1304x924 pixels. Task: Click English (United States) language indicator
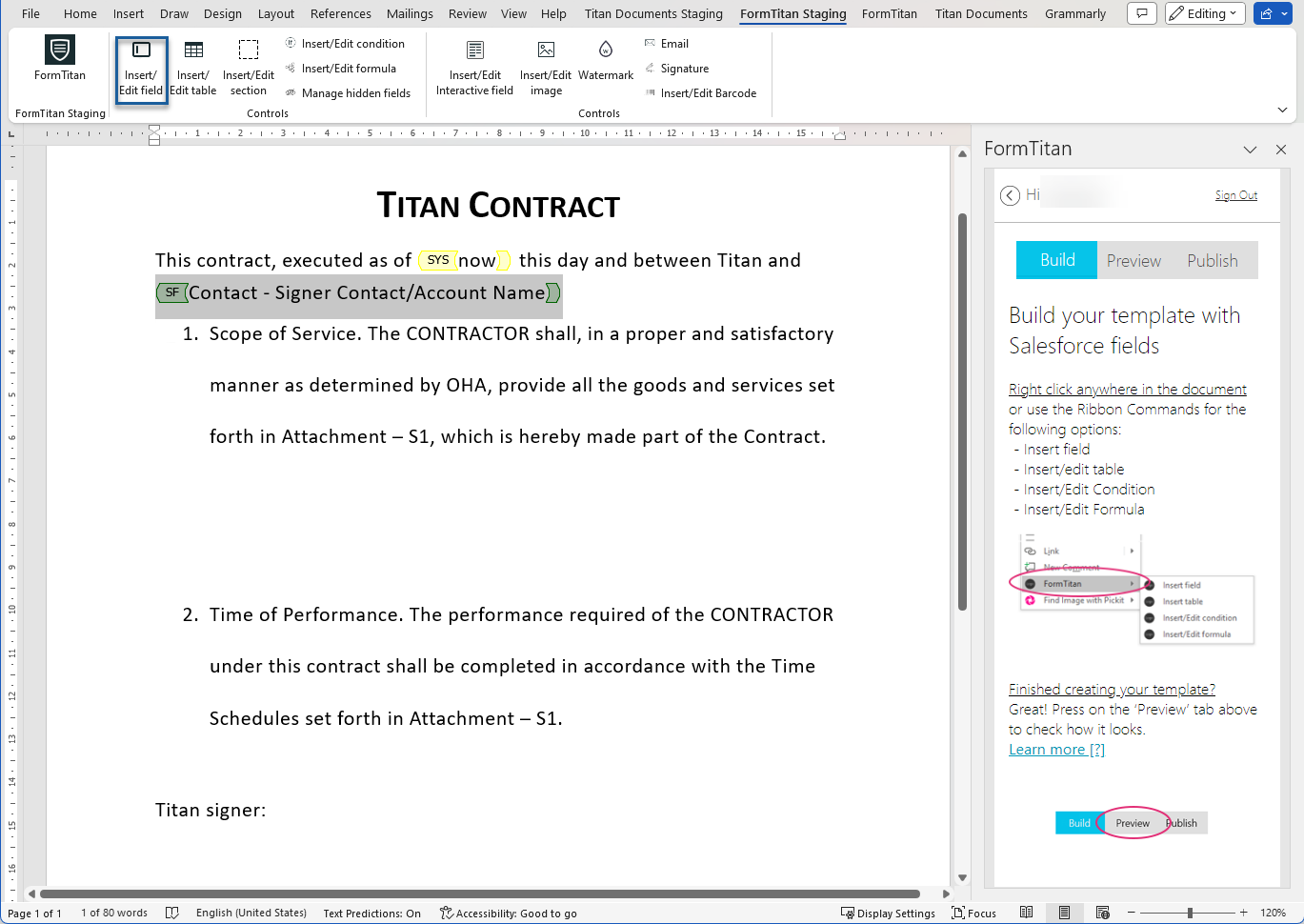click(x=251, y=913)
